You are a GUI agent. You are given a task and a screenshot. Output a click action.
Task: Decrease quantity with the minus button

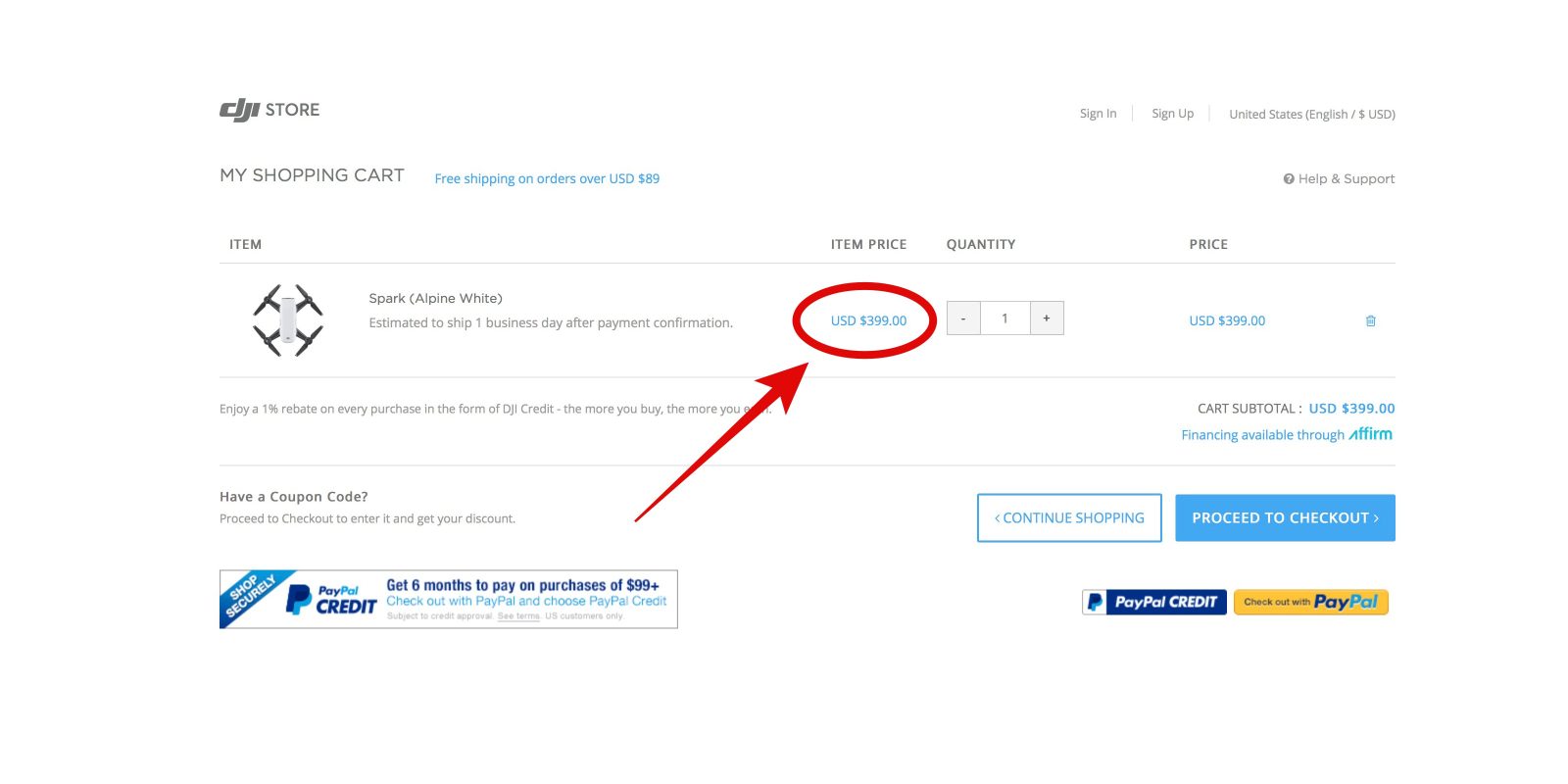click(963, 318)
